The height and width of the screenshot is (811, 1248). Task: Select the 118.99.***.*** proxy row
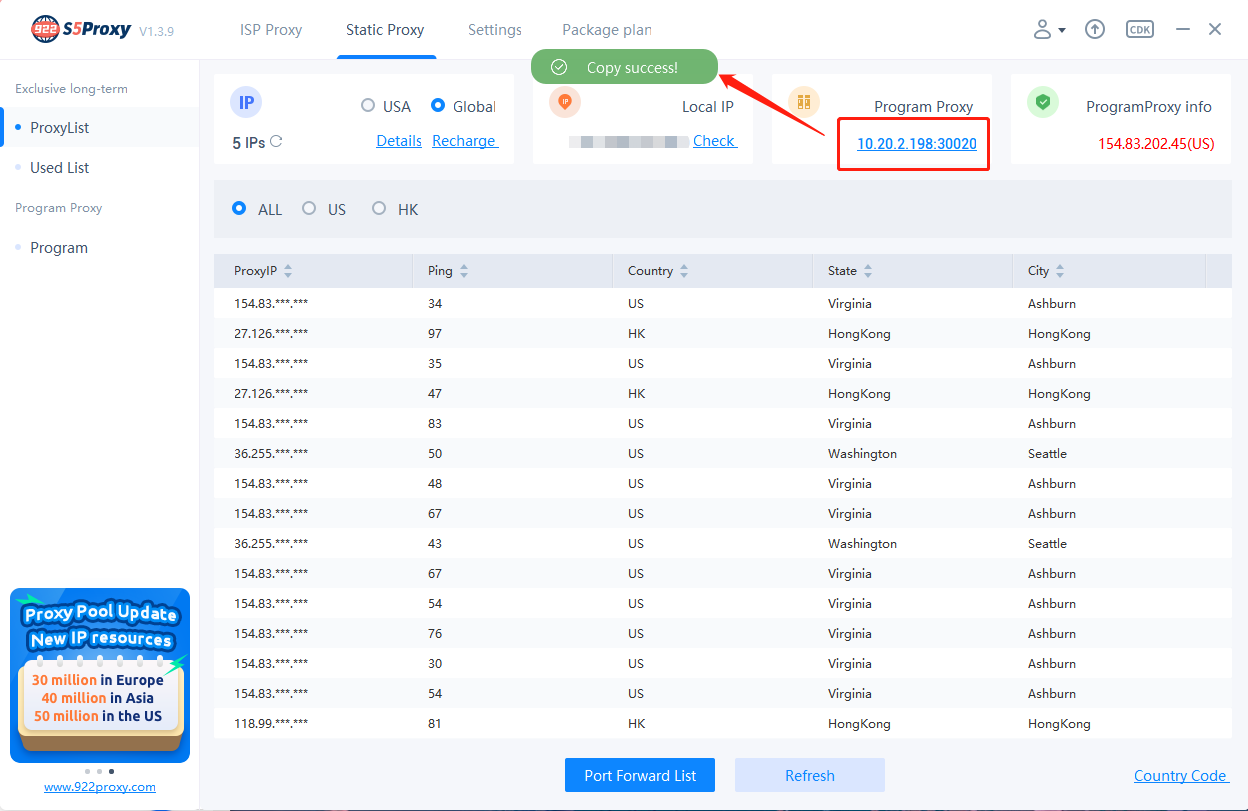point(723,723)
